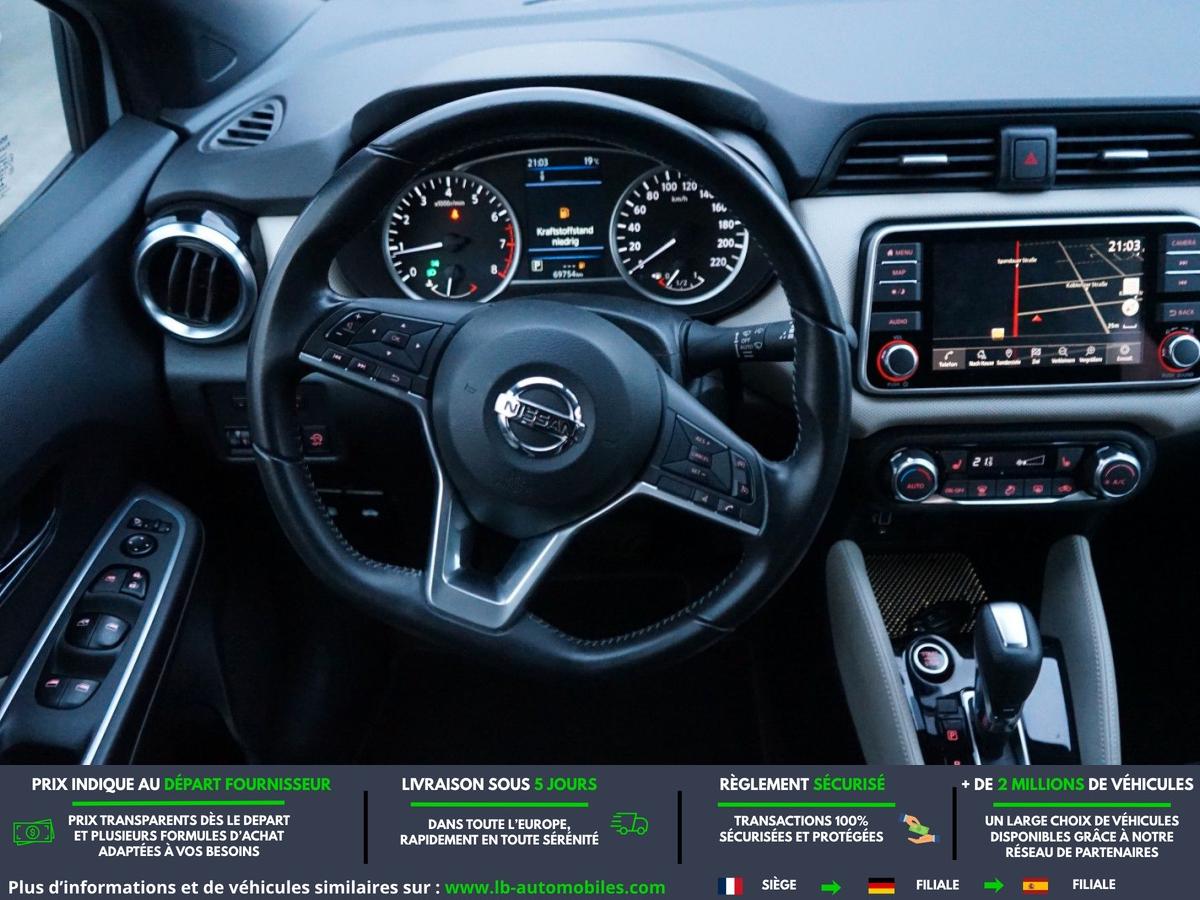Click the green cash icon in the banner

tap(34, 831)
